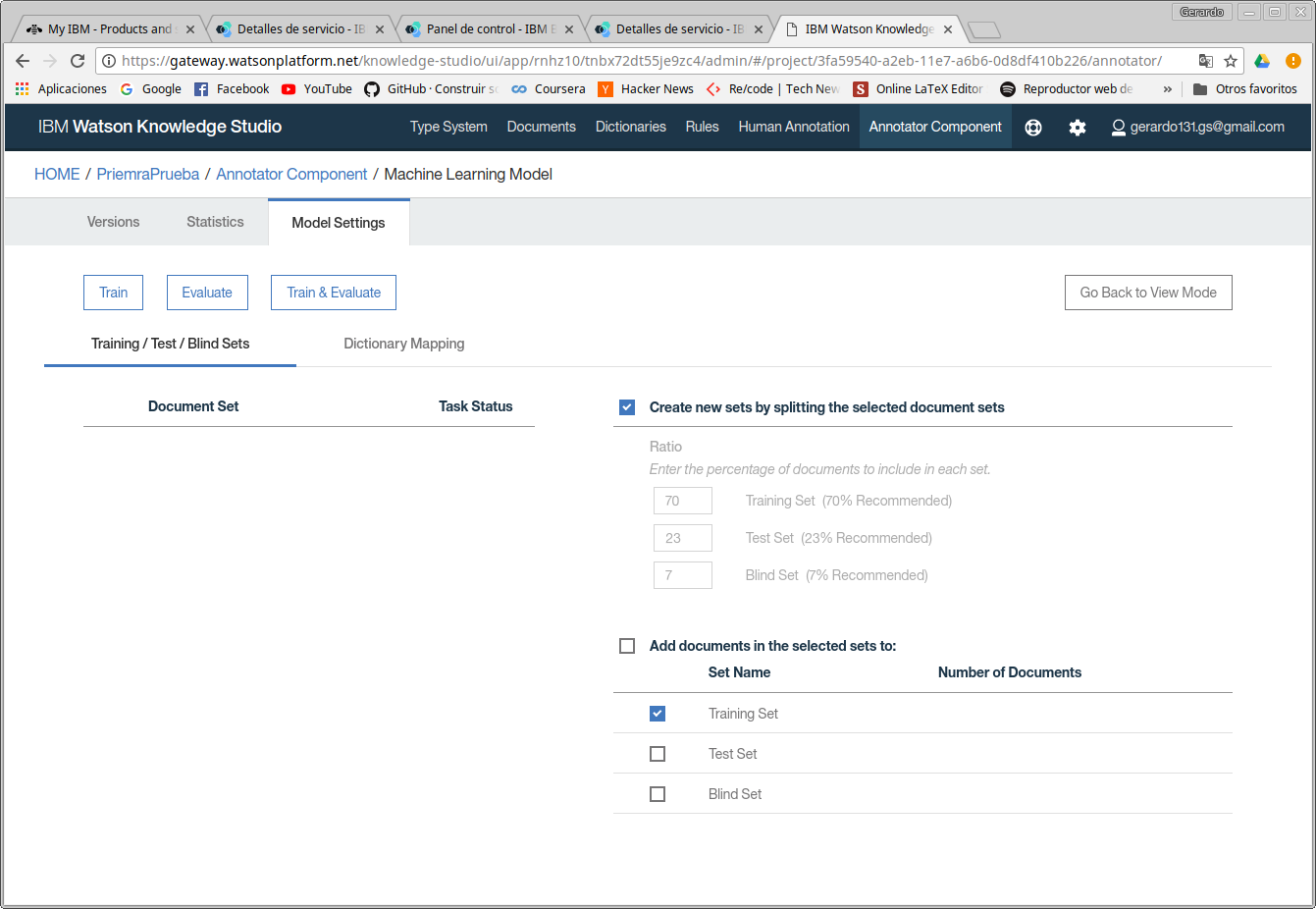Check Add documents in the selected sets
The image size is (1316, 909).
click(627, 646)
